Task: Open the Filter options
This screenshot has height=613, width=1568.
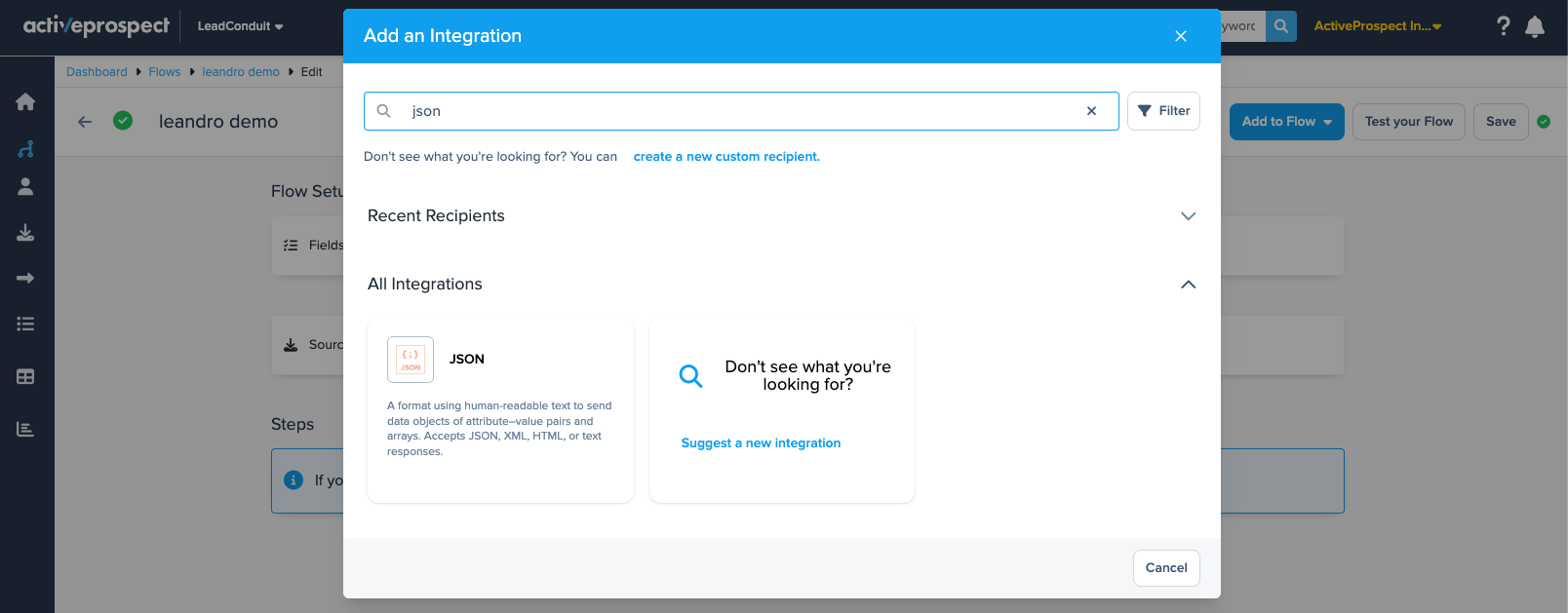Action: pyautogui.click(x=1163, y=111)
